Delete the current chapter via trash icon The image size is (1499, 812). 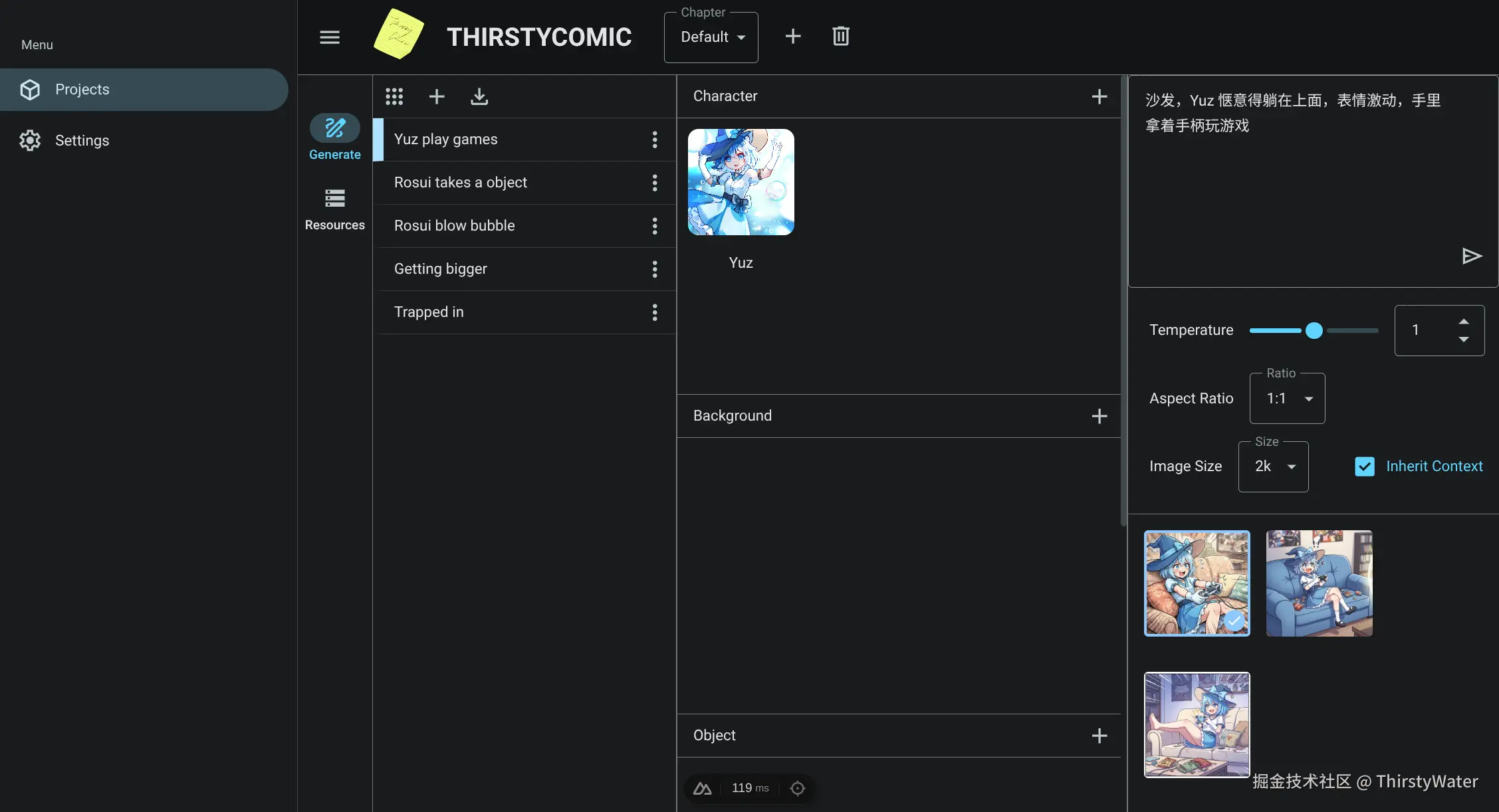pos(840,36)
